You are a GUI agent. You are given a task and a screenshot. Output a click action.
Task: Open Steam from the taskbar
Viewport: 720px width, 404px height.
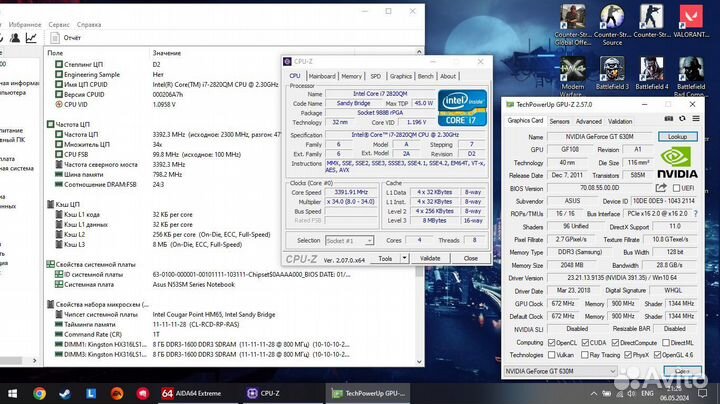tap(65, 393)
